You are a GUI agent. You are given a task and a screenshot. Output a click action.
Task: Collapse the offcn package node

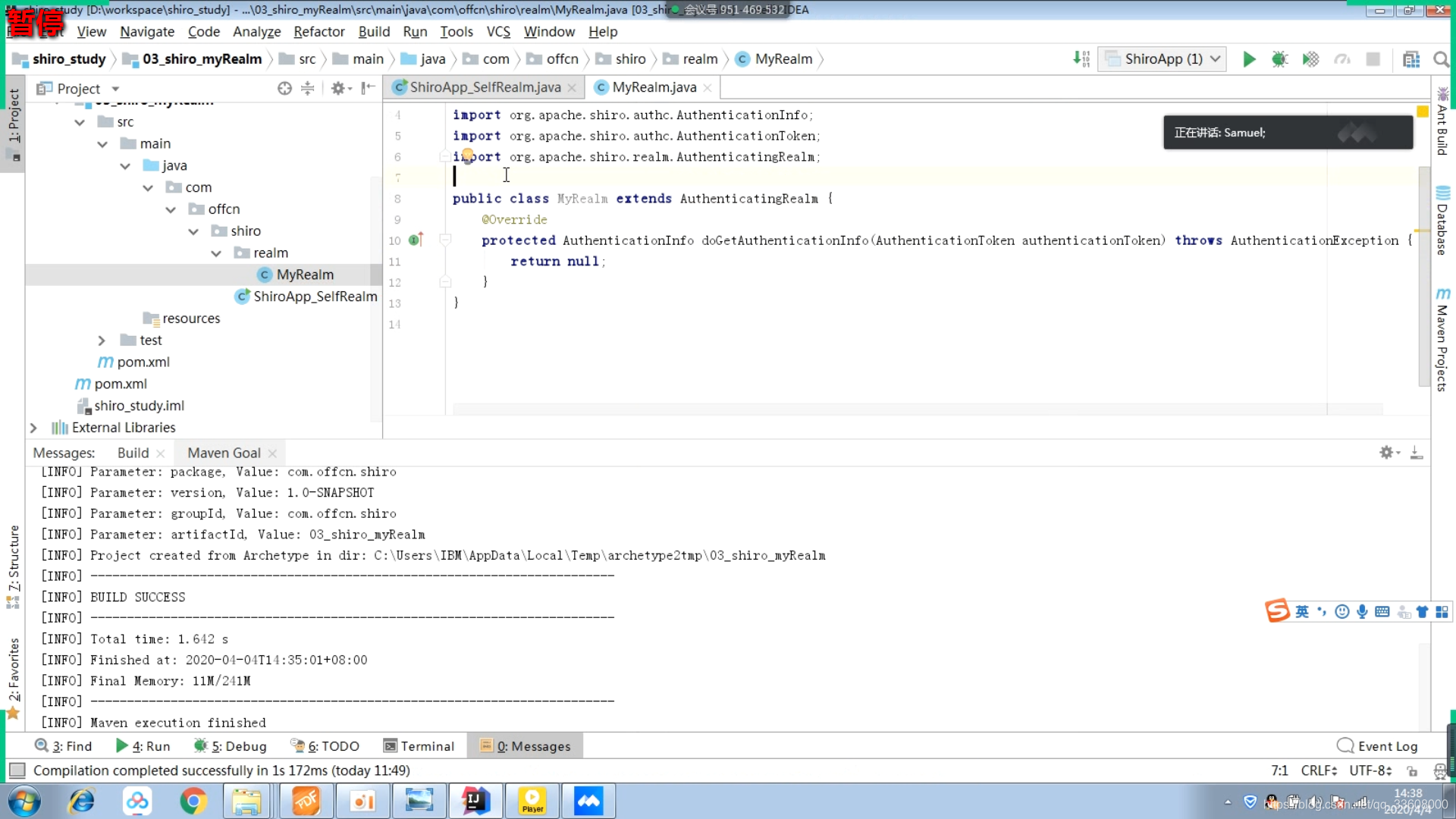coord(171,209)
